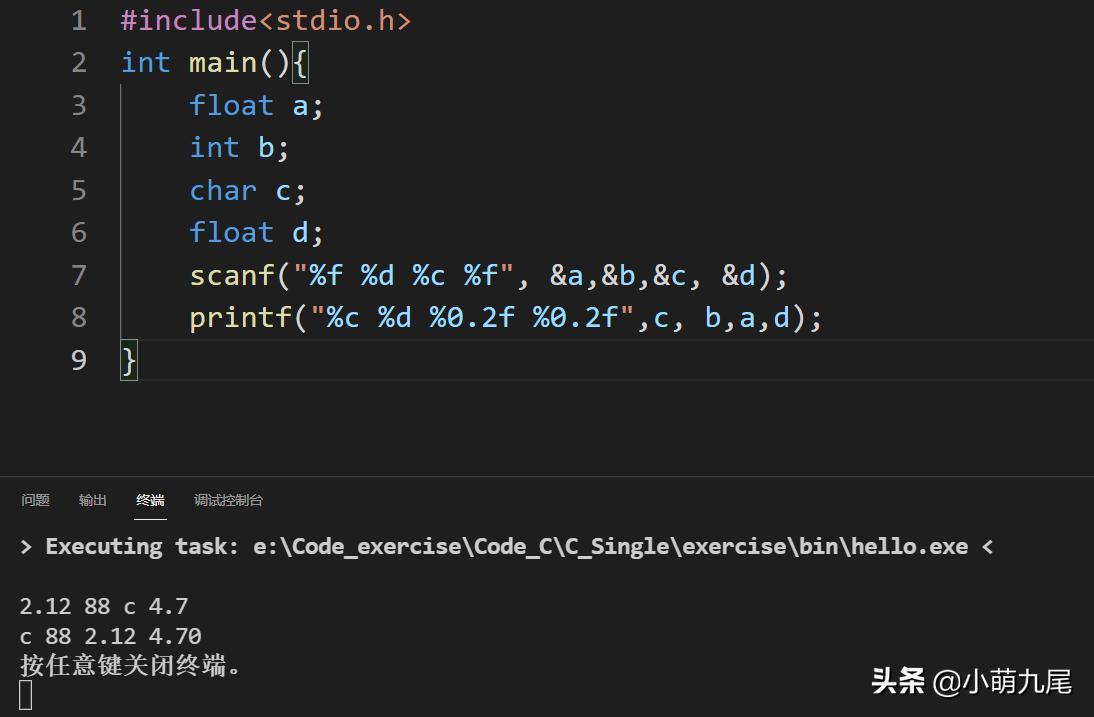Screen dimensions: 1094x717
Task: Click the opening brace after main()
Action: point(300,63)
